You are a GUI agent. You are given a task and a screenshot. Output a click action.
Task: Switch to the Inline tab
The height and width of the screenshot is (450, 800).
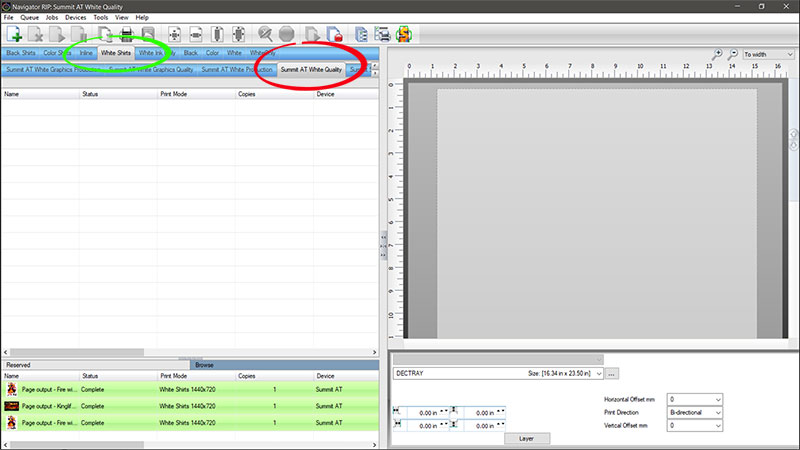pos(86,53)
